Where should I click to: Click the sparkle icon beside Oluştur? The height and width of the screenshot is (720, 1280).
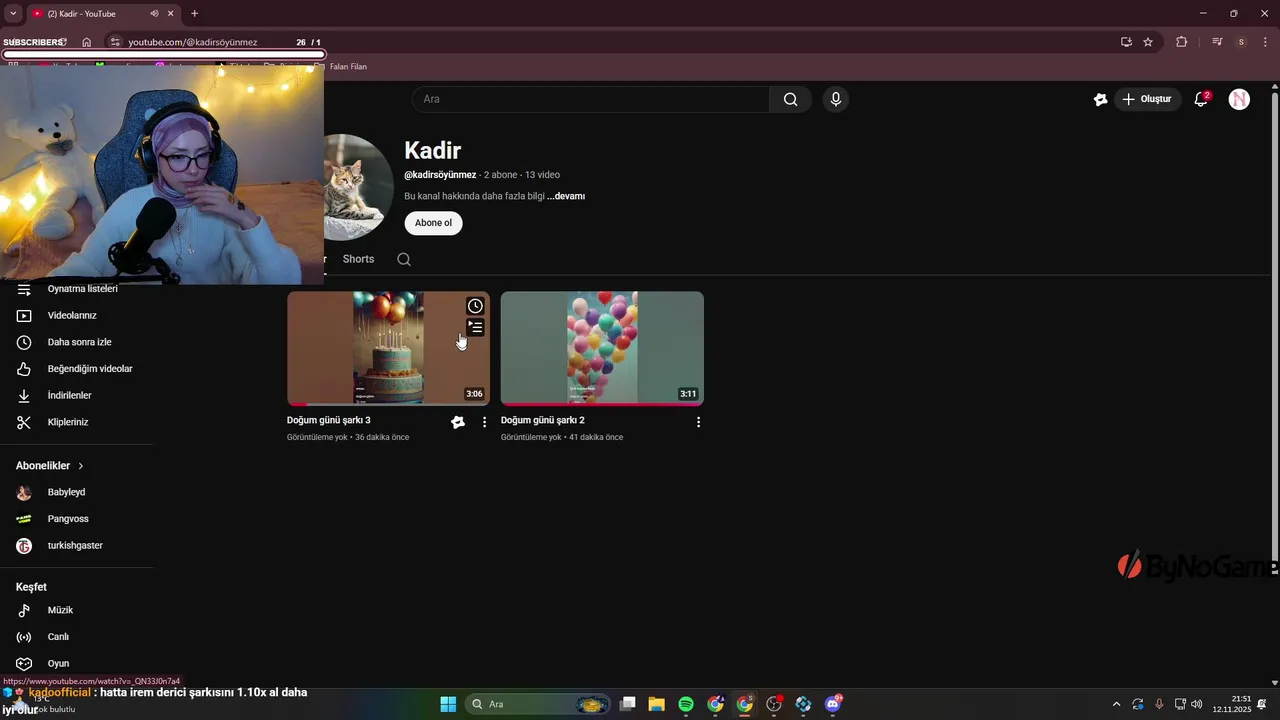tap(1101, 99)
